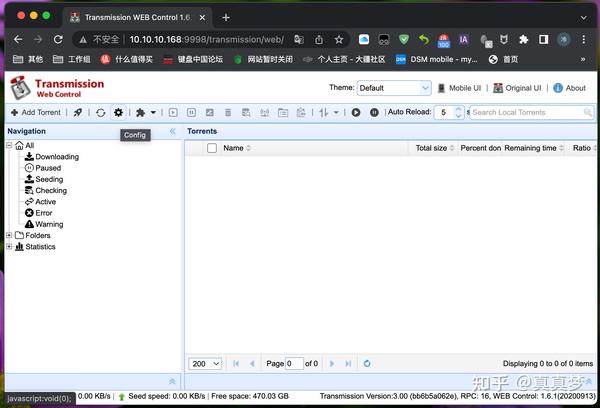Viewport: 600px width, 408px height.
Task: Select Seeding in navigation tree
Action: coord(49,179)
